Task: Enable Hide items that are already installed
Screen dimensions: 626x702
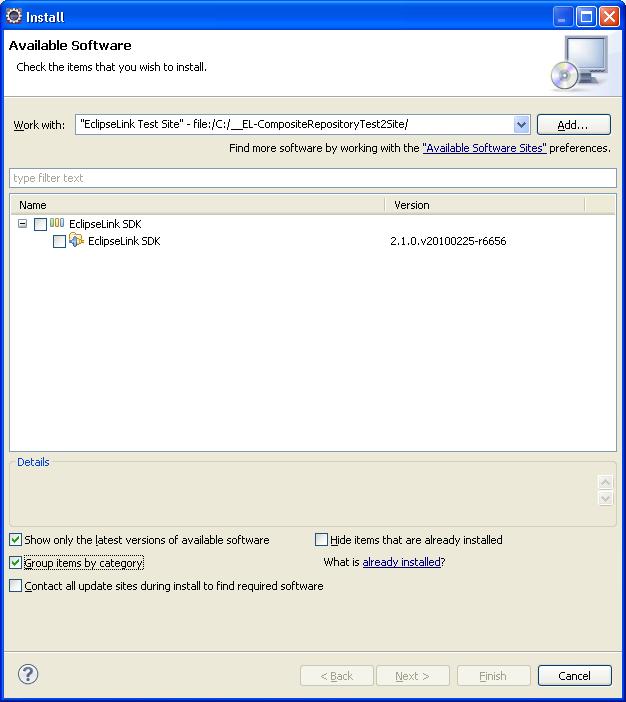Action: click(321, 539)
